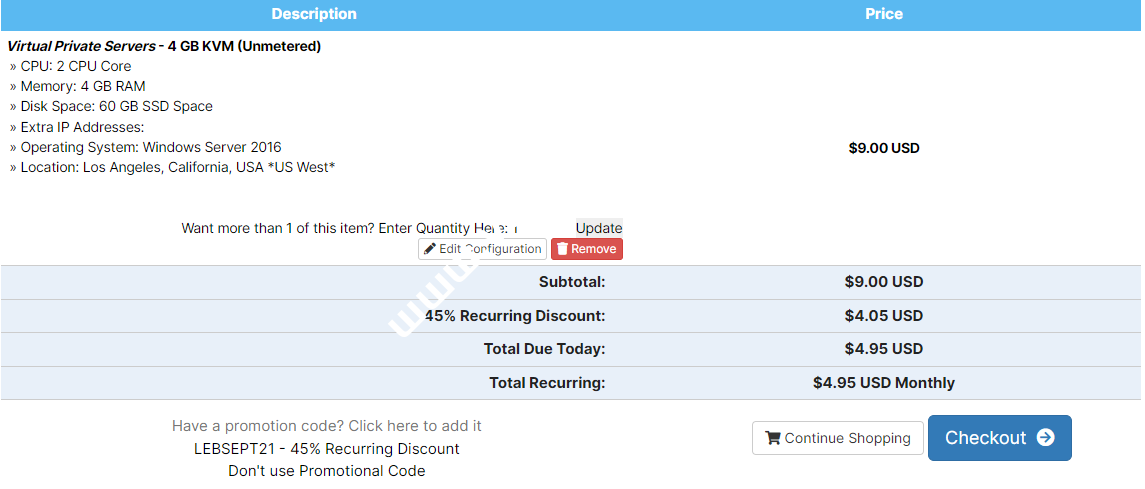Open the promotion code link

326,426
